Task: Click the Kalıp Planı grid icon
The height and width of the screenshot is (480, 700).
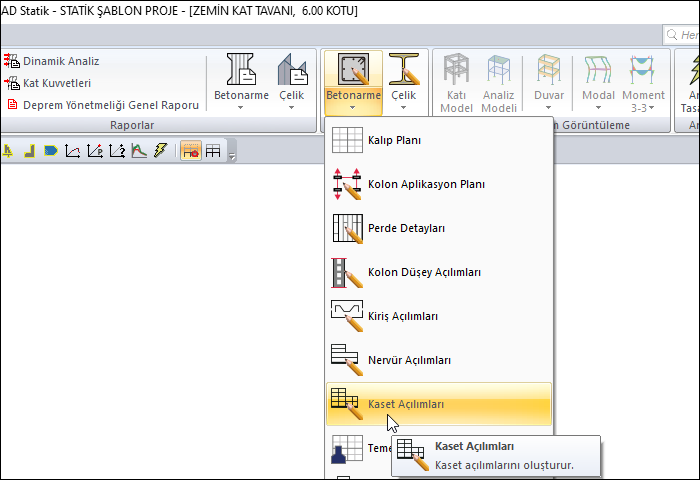Action: pyautogui.click(x=347, y=140)
